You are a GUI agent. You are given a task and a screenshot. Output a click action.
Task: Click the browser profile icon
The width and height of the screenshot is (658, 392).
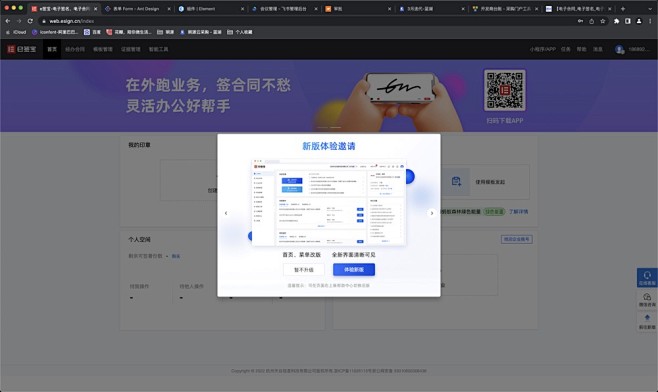pos(639,21)
